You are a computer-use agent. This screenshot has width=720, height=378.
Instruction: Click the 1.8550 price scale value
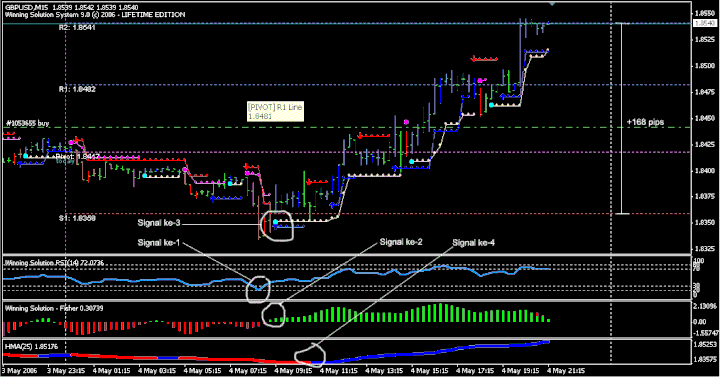point(705,13)
